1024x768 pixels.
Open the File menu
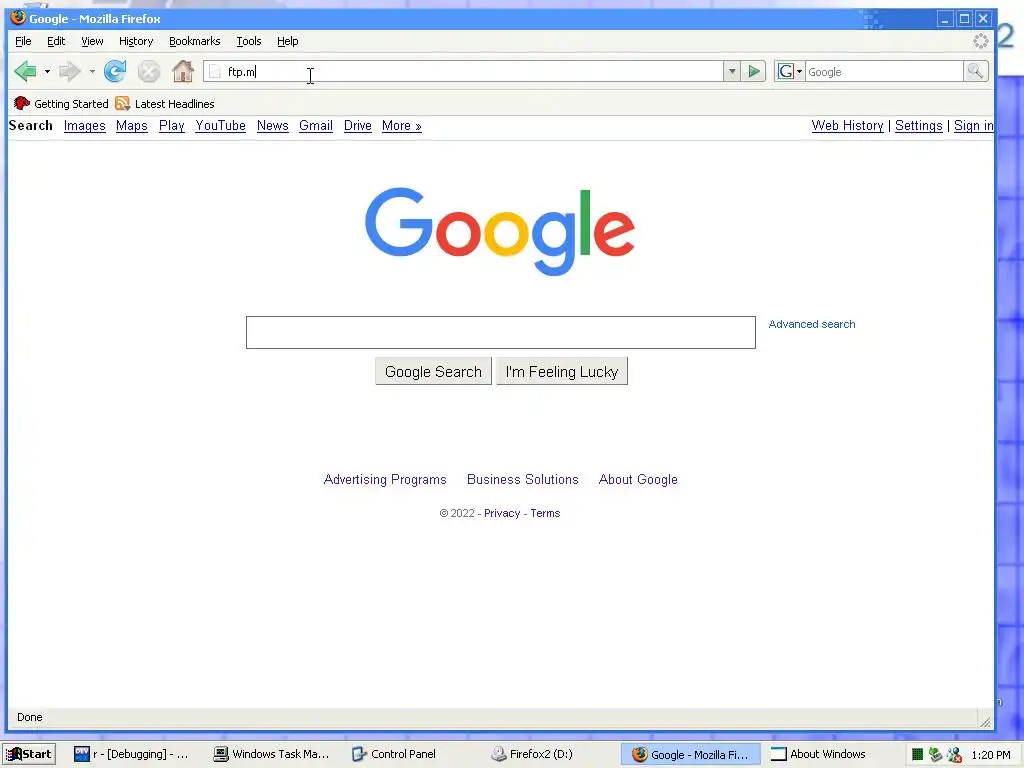point(23,41)
